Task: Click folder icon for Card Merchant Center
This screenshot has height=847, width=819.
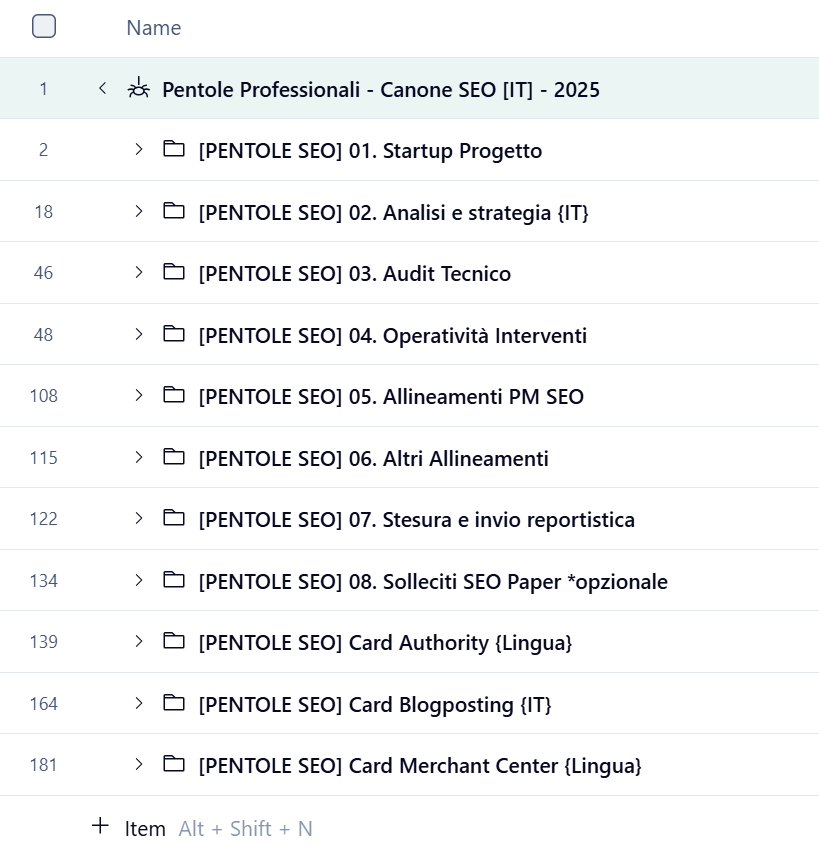Action: coord(174,765)
